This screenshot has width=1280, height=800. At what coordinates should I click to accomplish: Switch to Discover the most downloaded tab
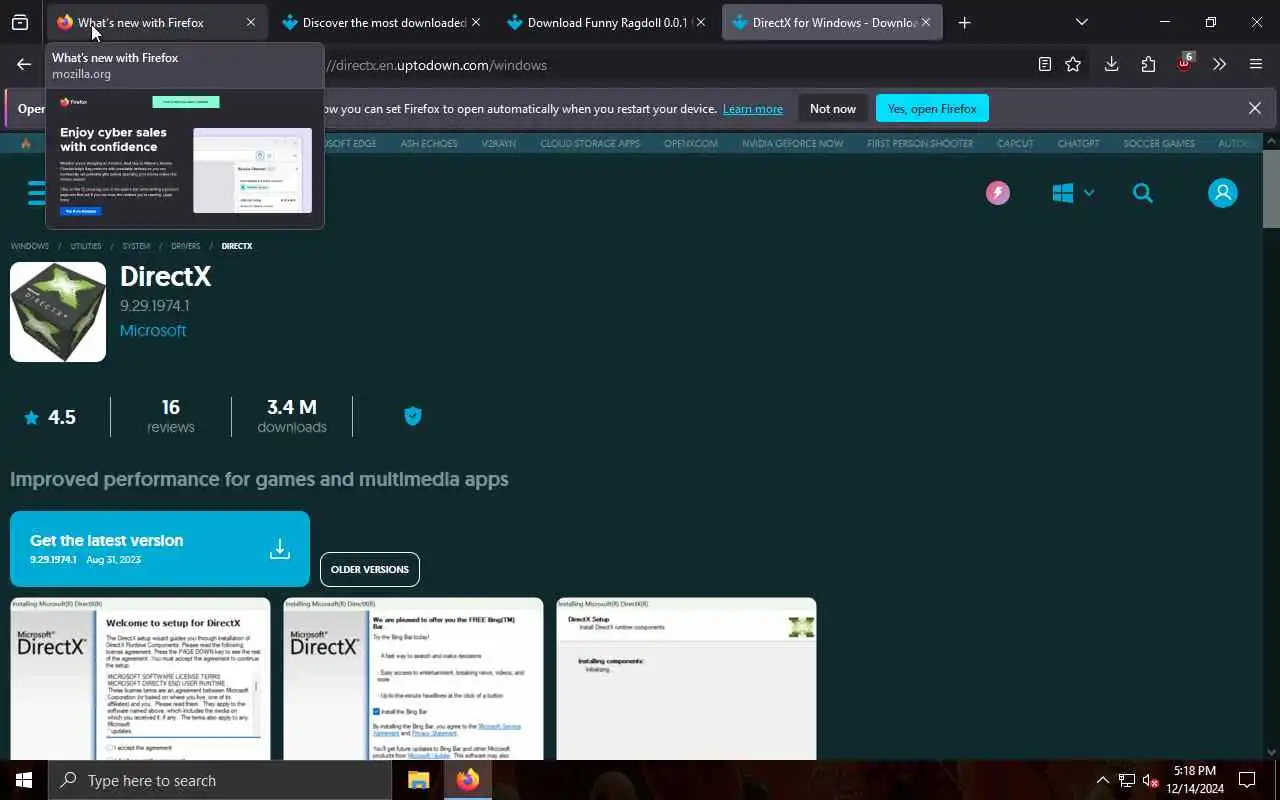click(x=381, y=22)
